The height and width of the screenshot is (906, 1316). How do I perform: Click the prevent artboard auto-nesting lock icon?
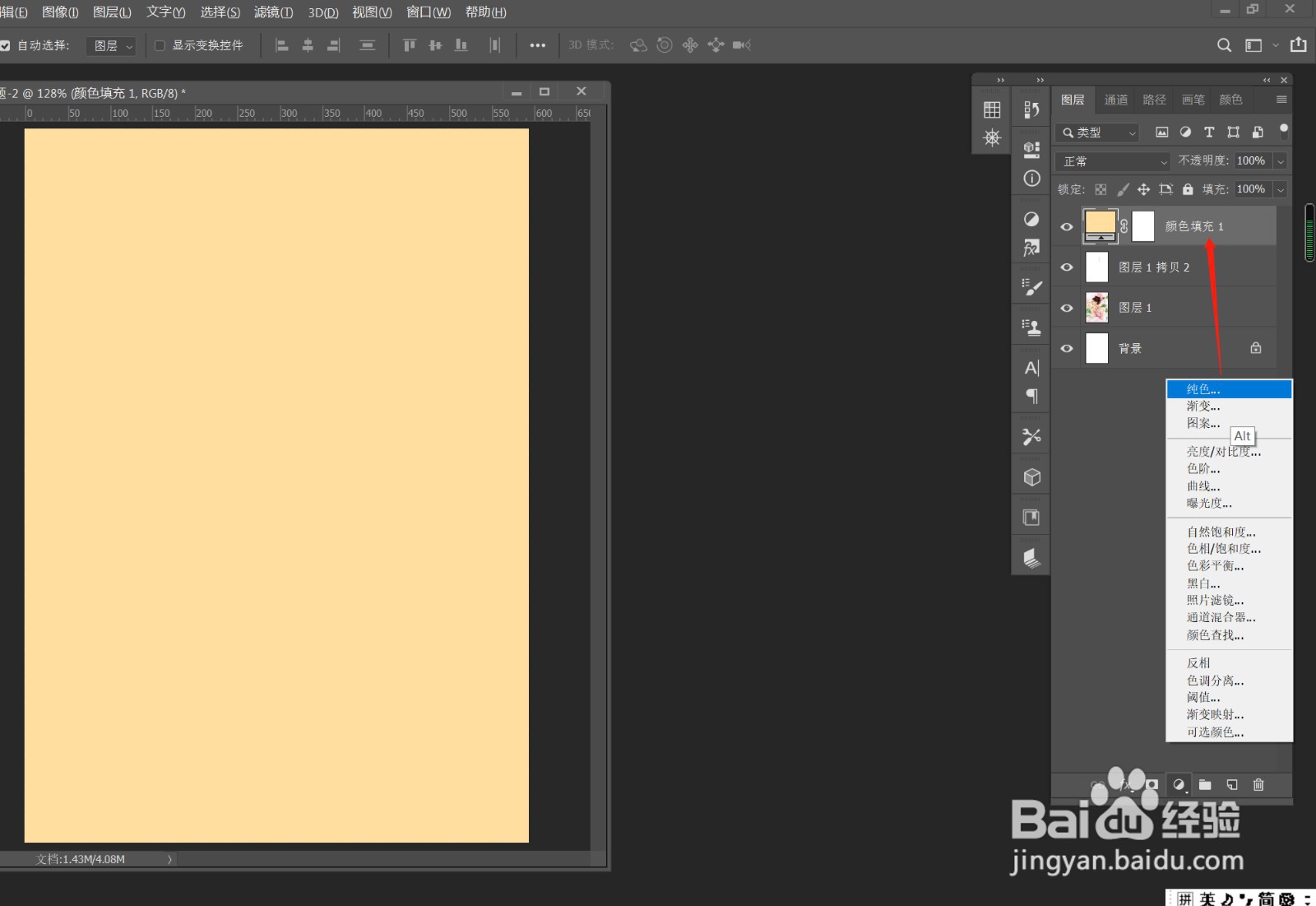1165,189
